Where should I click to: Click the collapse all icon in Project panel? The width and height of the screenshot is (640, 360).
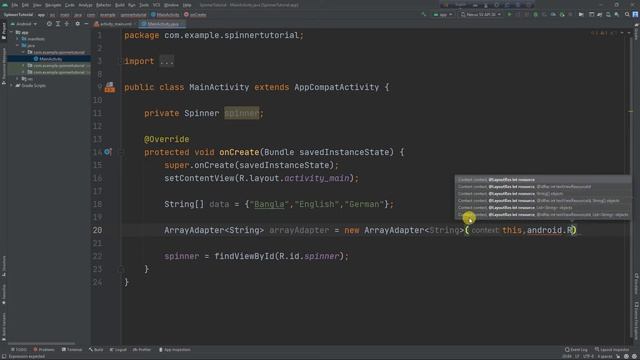(x=67, y=24)
